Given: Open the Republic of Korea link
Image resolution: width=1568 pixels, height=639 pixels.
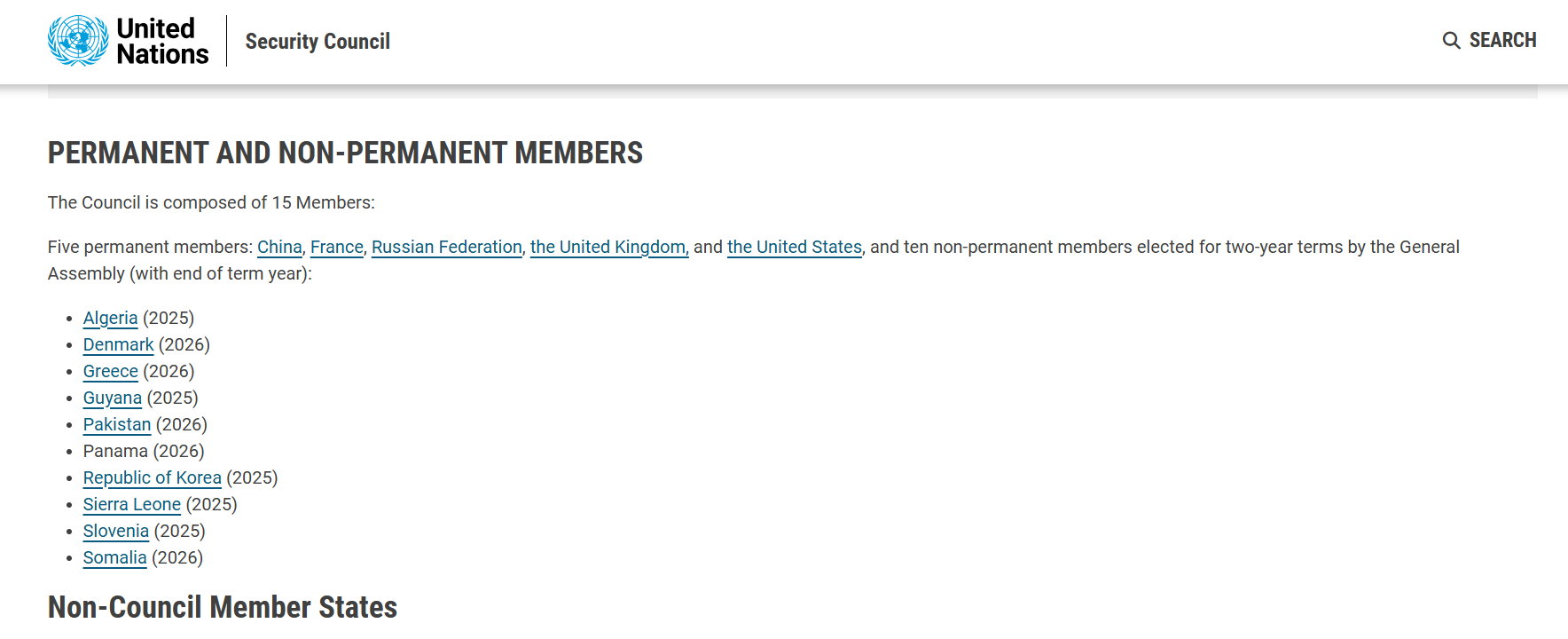Looking at the screenshot, I should [152, 477].
